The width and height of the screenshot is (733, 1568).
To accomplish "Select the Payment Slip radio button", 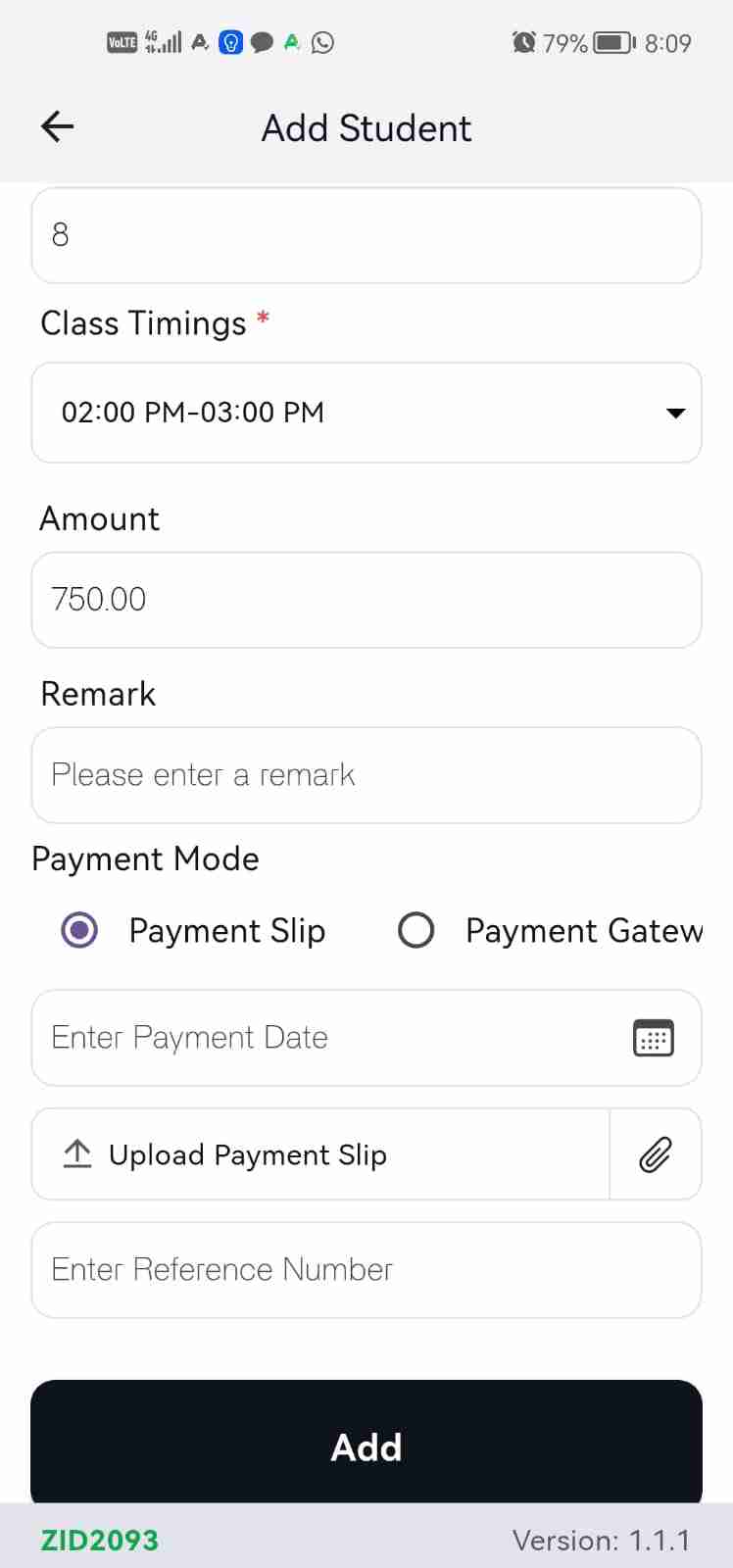I will [79, 930].
